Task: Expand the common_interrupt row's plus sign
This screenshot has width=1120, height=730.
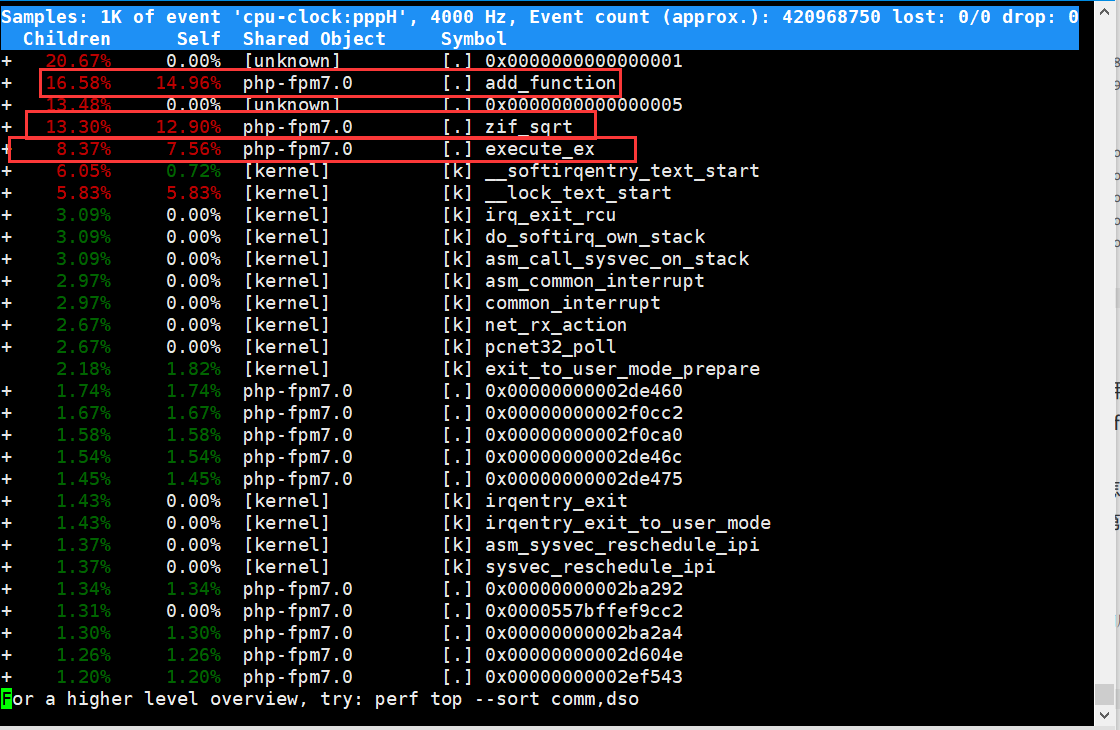Action: (6, 303)
